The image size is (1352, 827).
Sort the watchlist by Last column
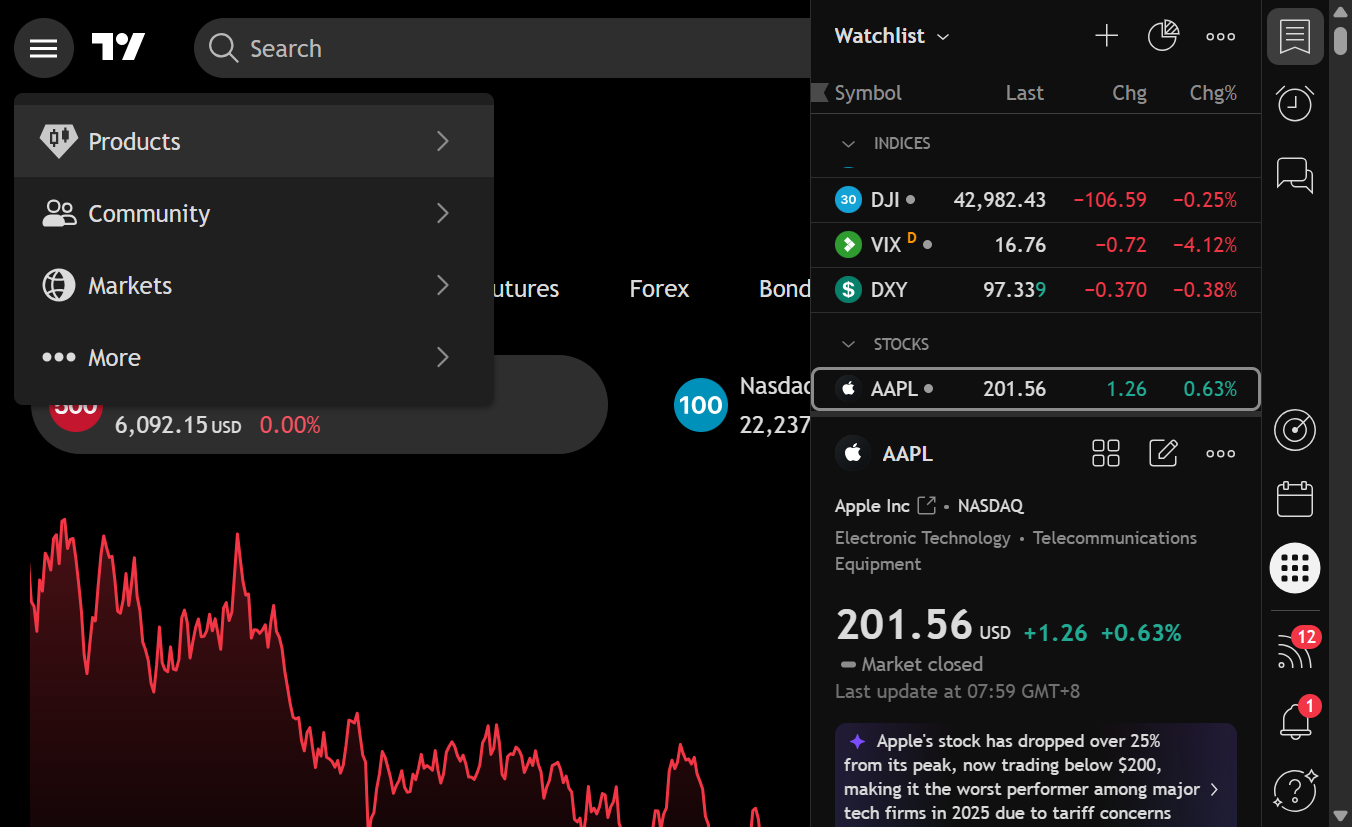pos(1024,93)
